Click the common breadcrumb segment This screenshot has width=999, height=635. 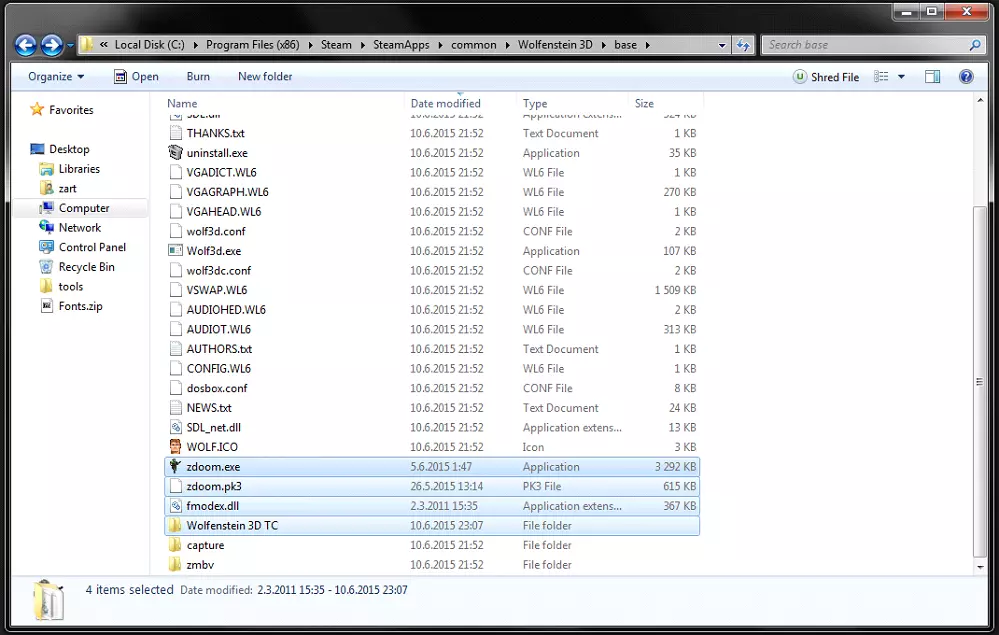[x=473, y=45]
